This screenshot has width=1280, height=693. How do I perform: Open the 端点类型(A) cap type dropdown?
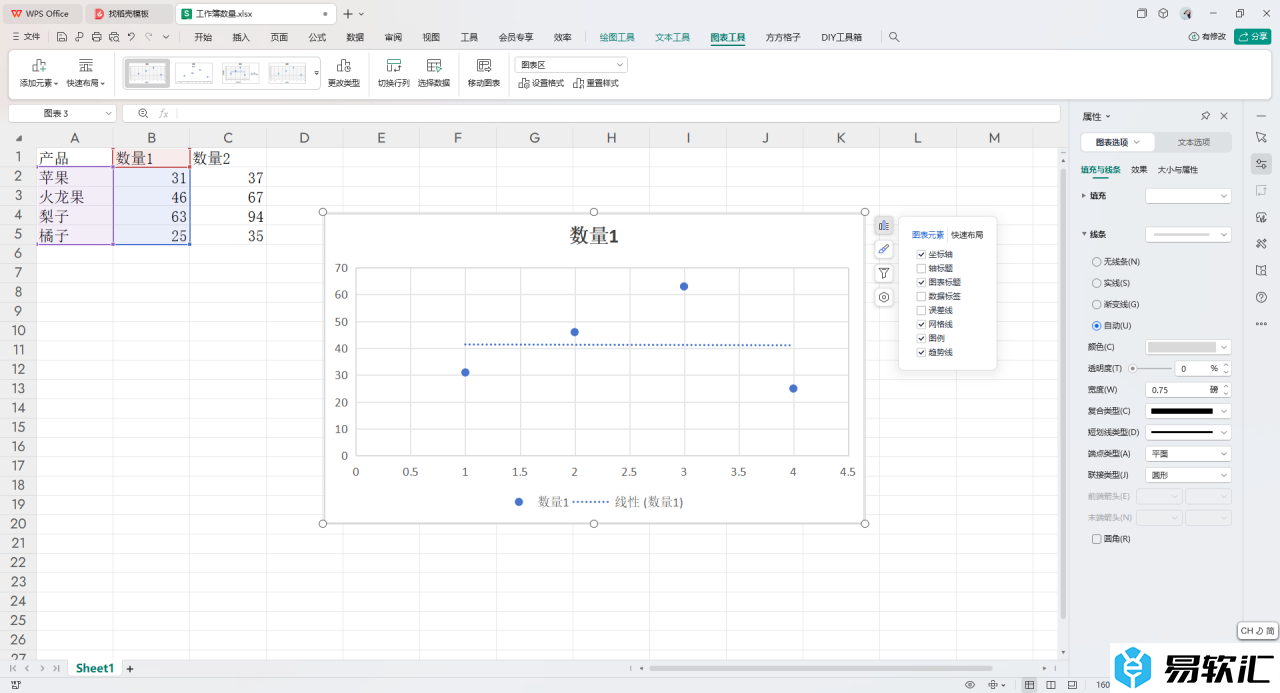(x=1188, y=453)
